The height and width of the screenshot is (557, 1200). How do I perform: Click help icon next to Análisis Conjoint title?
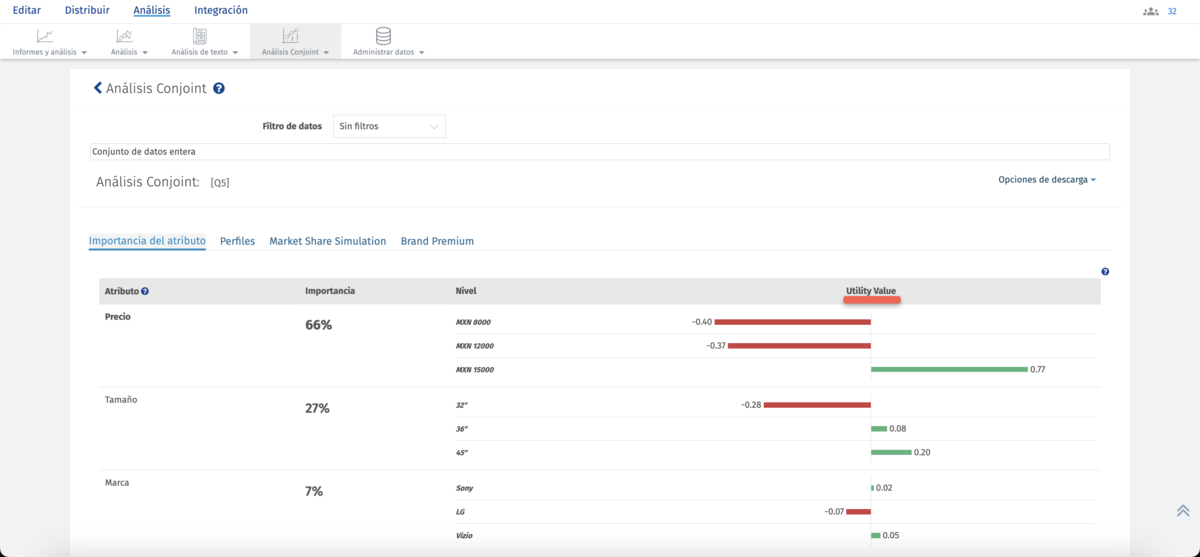pos(219,88)
